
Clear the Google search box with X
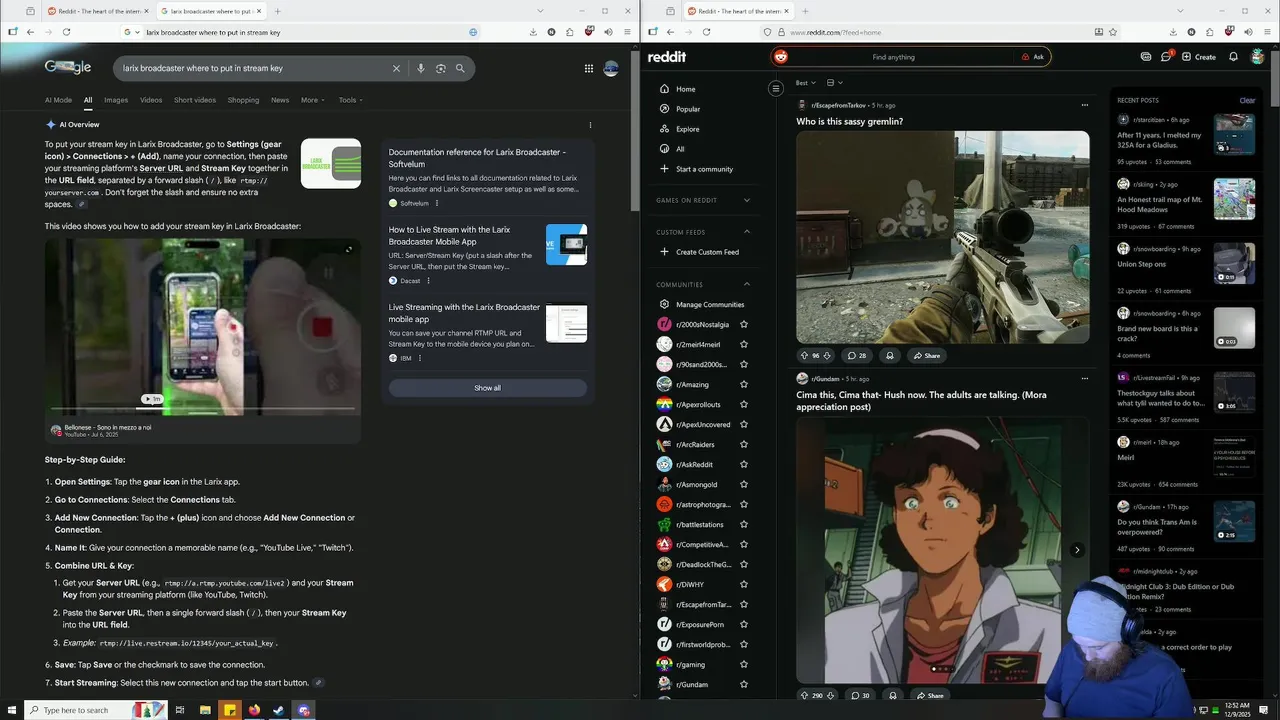396,69
